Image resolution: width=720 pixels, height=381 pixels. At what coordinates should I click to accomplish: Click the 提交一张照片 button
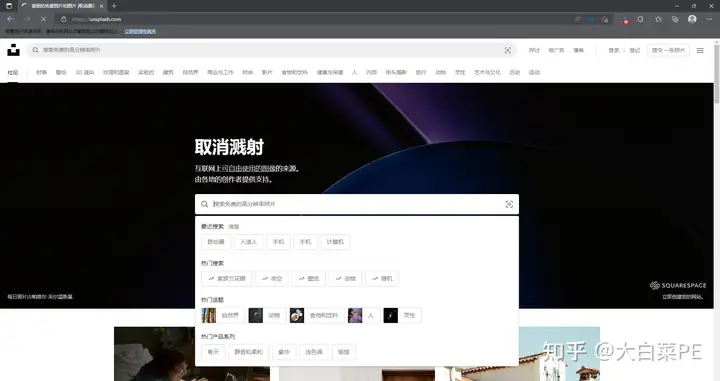click(668, 50)
